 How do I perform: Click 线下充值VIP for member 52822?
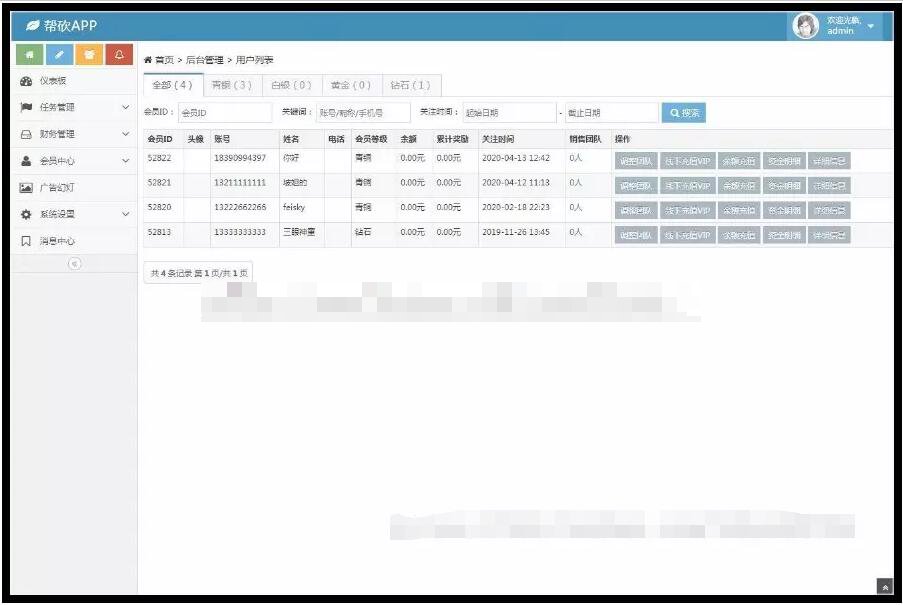688,161
